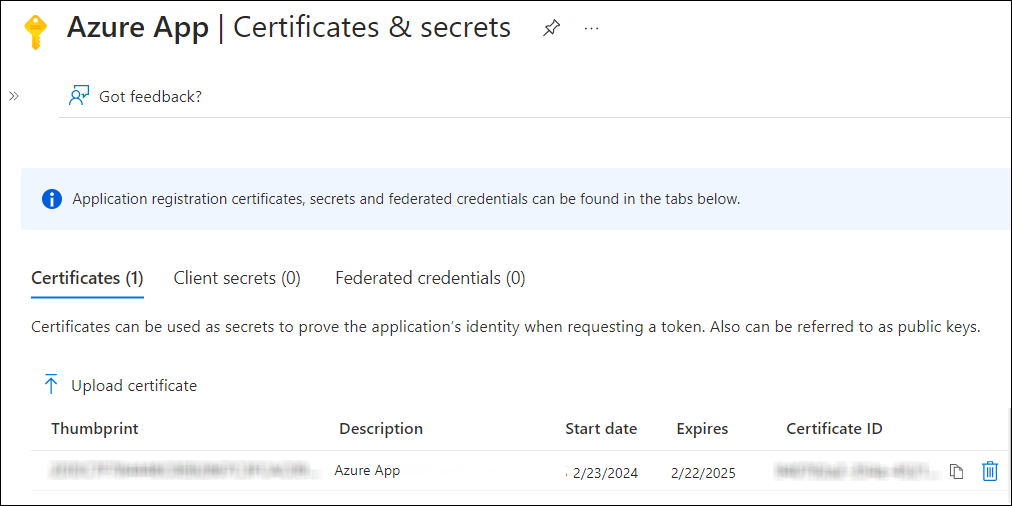1012x506 pixels.
Task: Copy the Certificate ID to the clipboard
Action: [x=956, y=471]
